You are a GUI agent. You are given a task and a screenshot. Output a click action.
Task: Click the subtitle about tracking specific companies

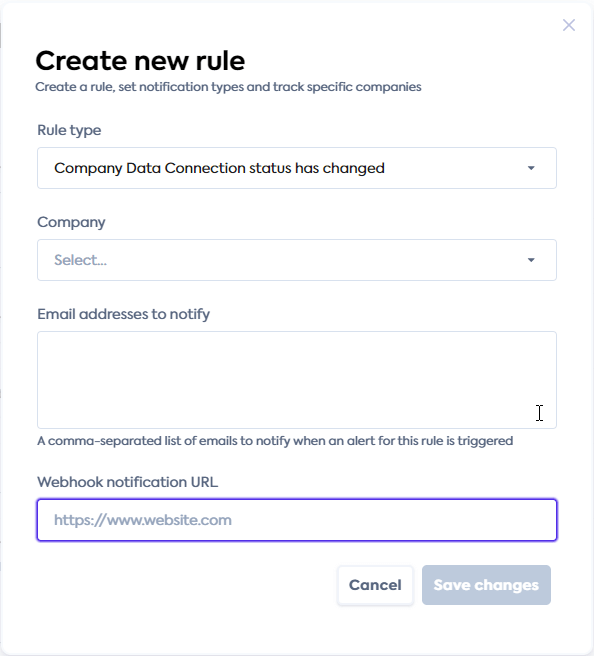(x=228, y=87)
